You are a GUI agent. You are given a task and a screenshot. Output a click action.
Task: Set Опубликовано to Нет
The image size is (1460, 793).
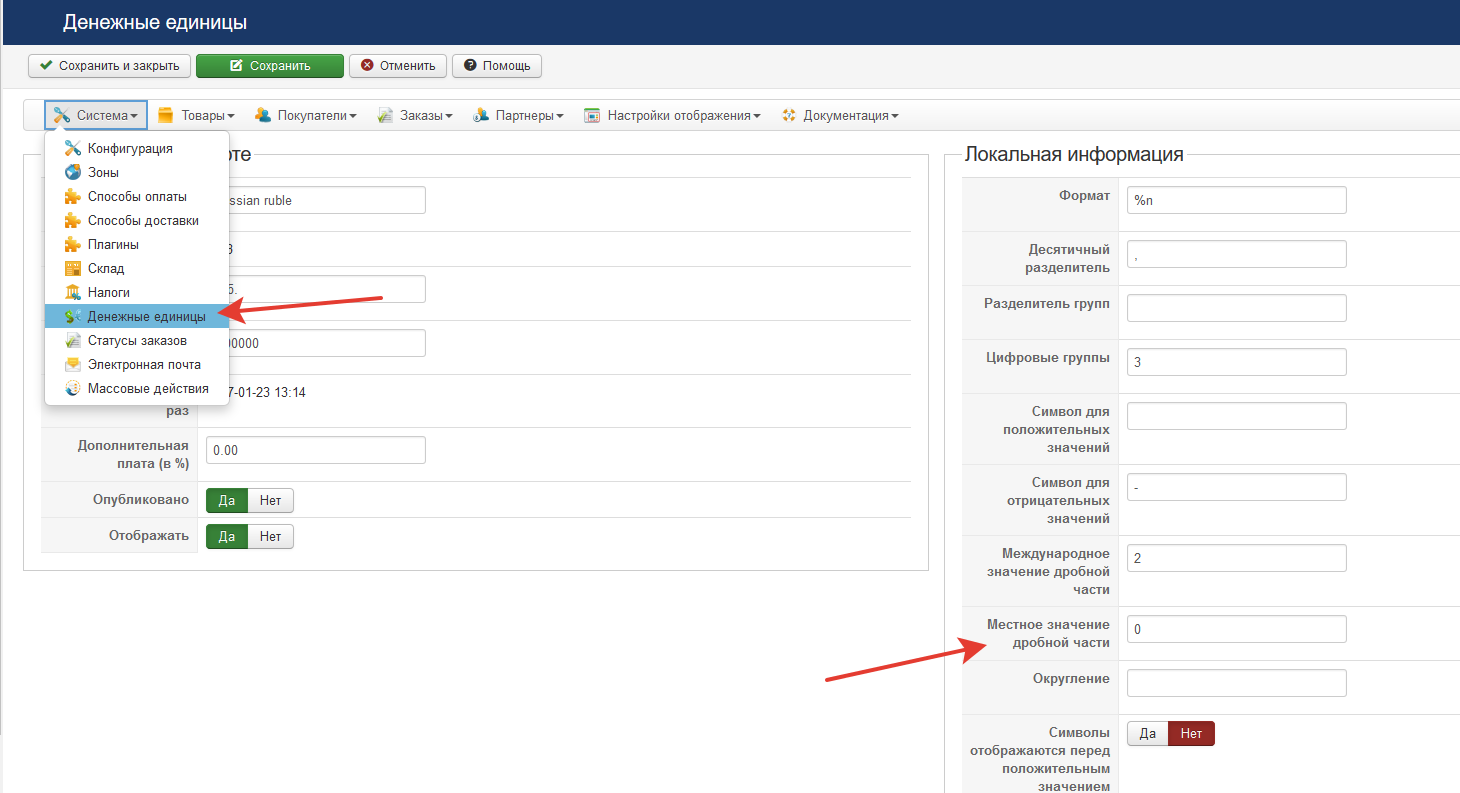[270, 500]
